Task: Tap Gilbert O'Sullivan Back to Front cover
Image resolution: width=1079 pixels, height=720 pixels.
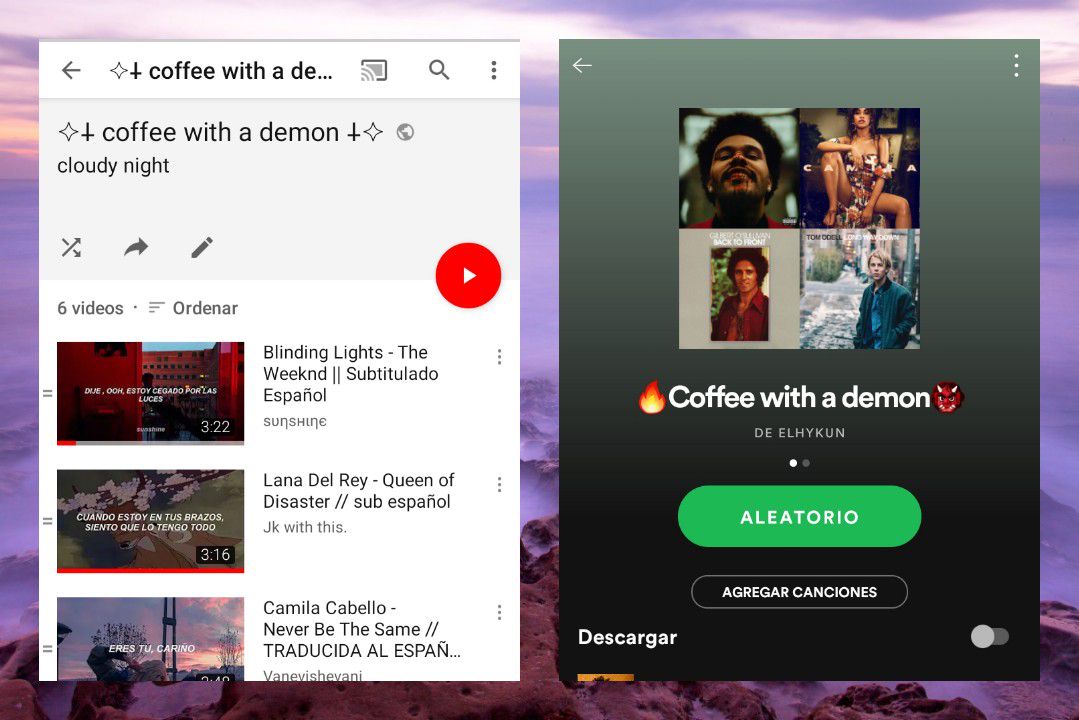Action: click(739, 288)
